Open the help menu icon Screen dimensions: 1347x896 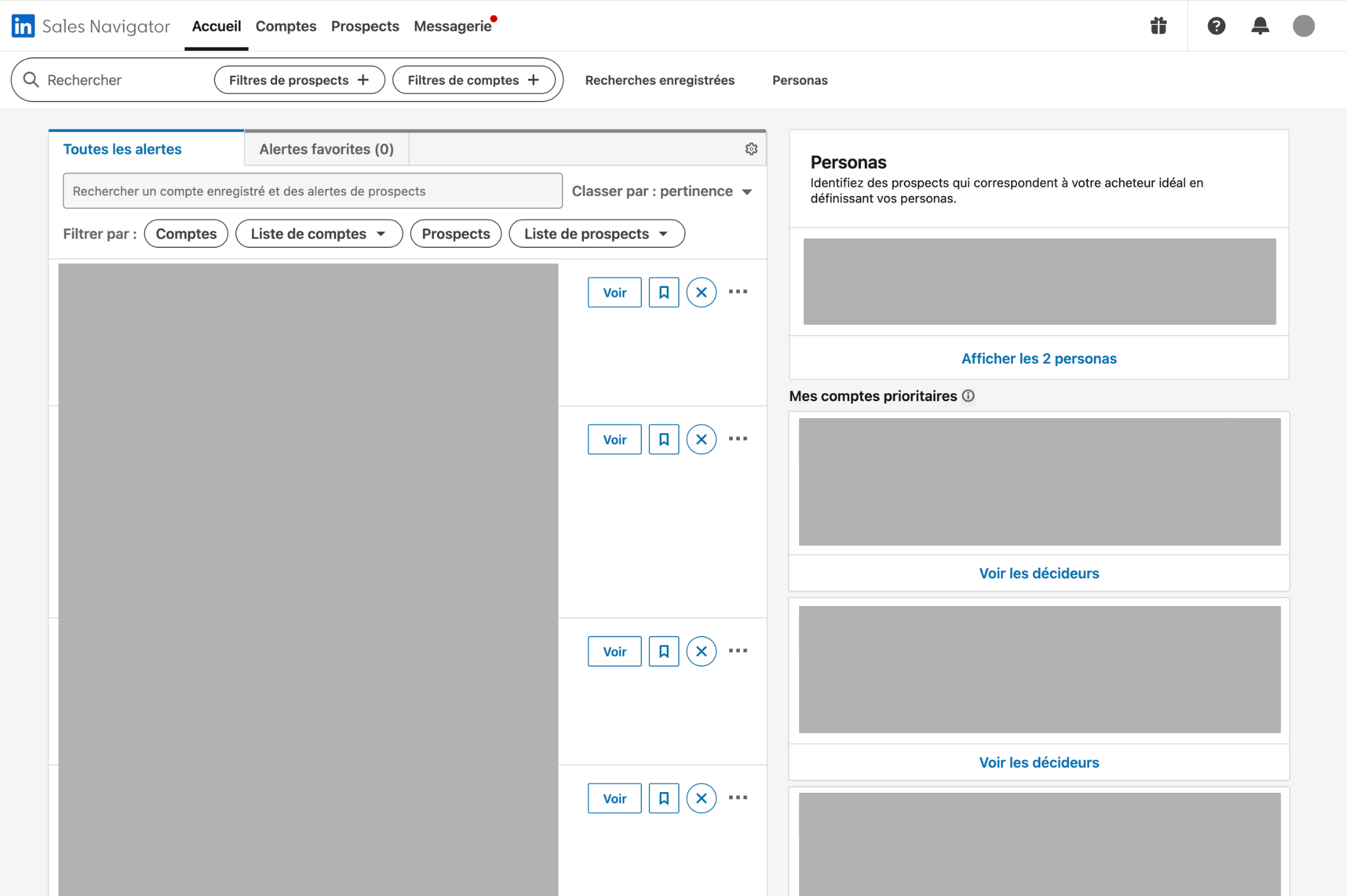point(1217,26)
